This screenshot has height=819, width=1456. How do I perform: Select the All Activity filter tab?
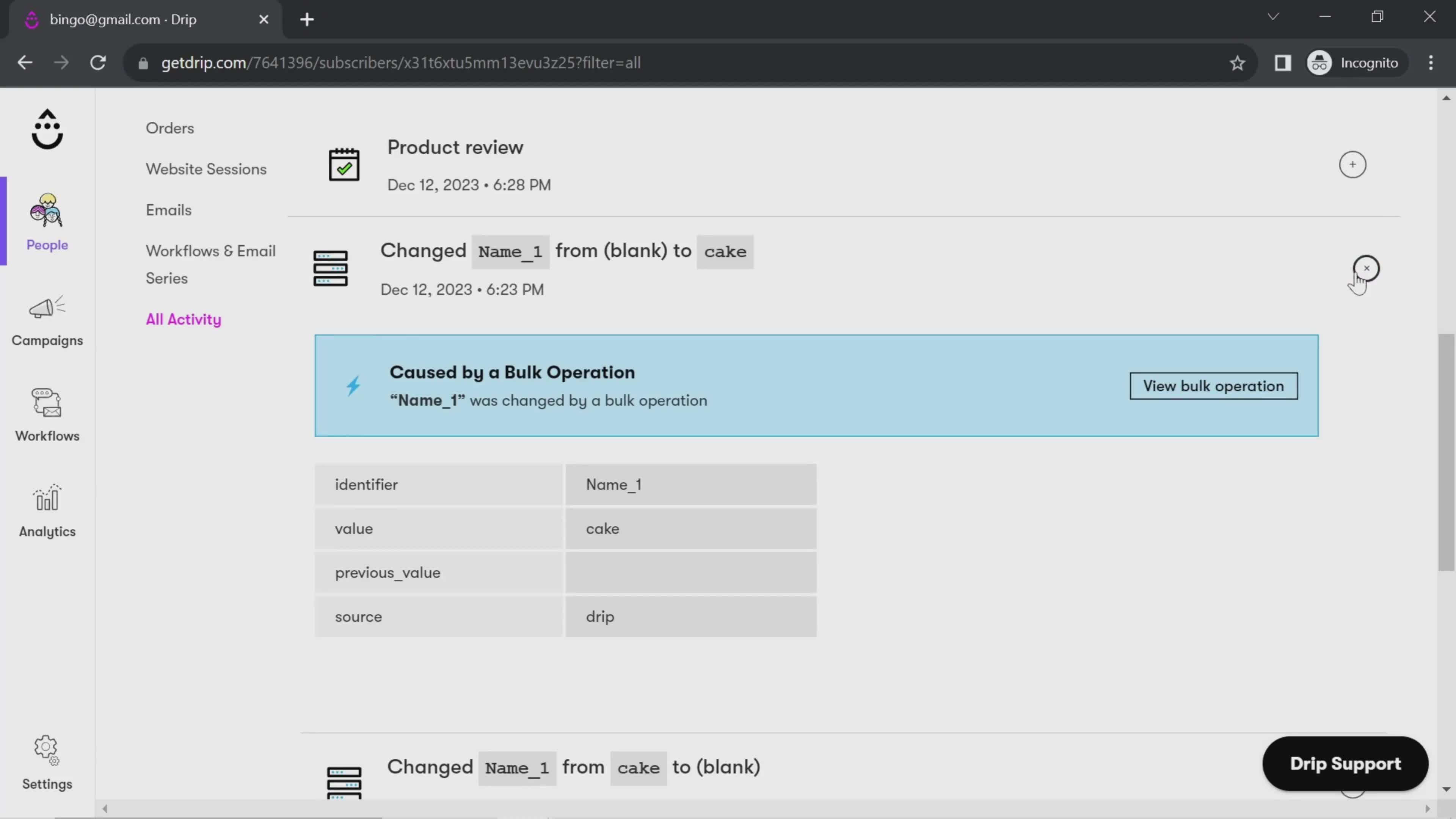click(x=183, y=318)
